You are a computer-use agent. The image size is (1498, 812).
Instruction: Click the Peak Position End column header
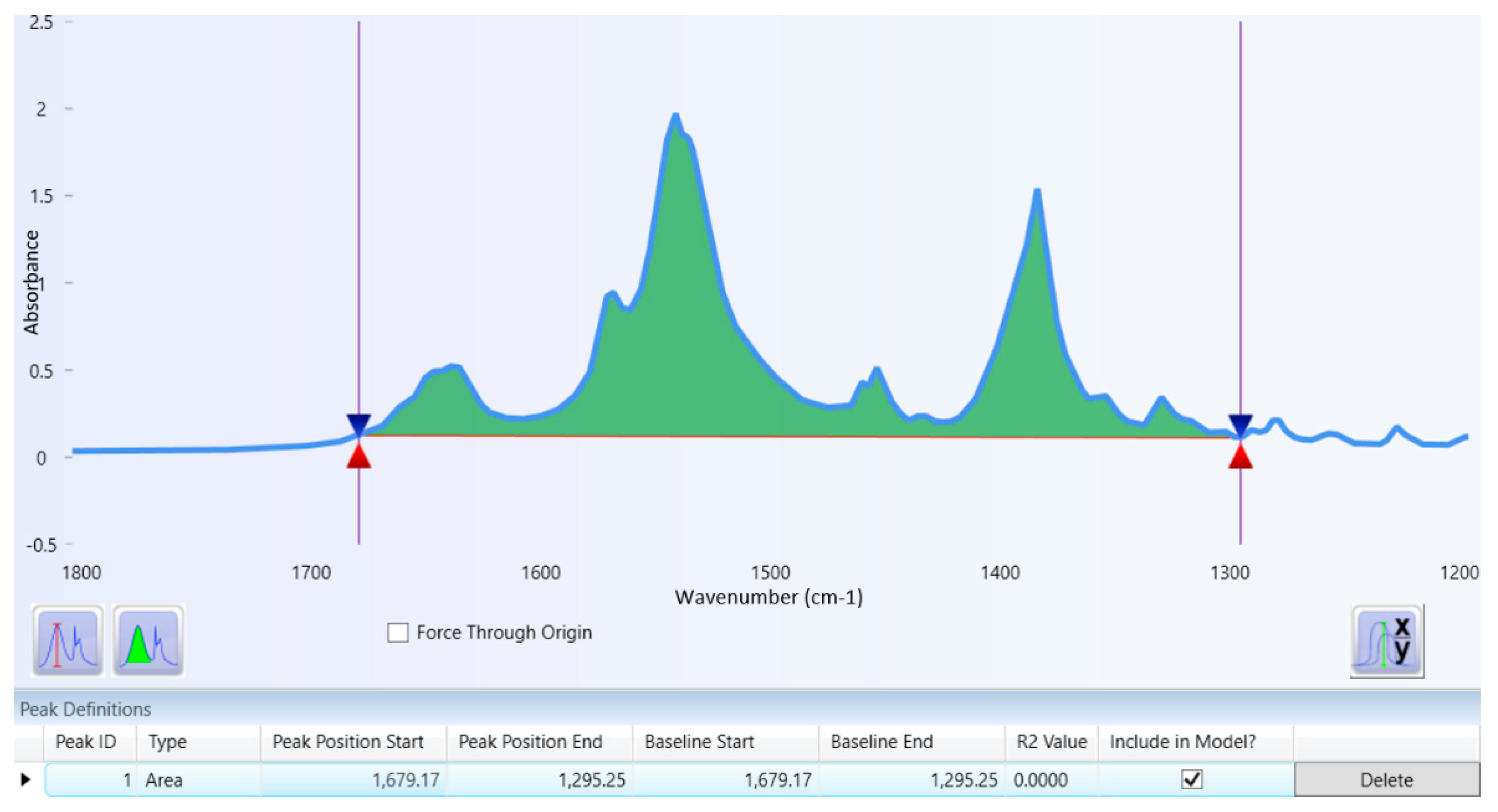530,741
